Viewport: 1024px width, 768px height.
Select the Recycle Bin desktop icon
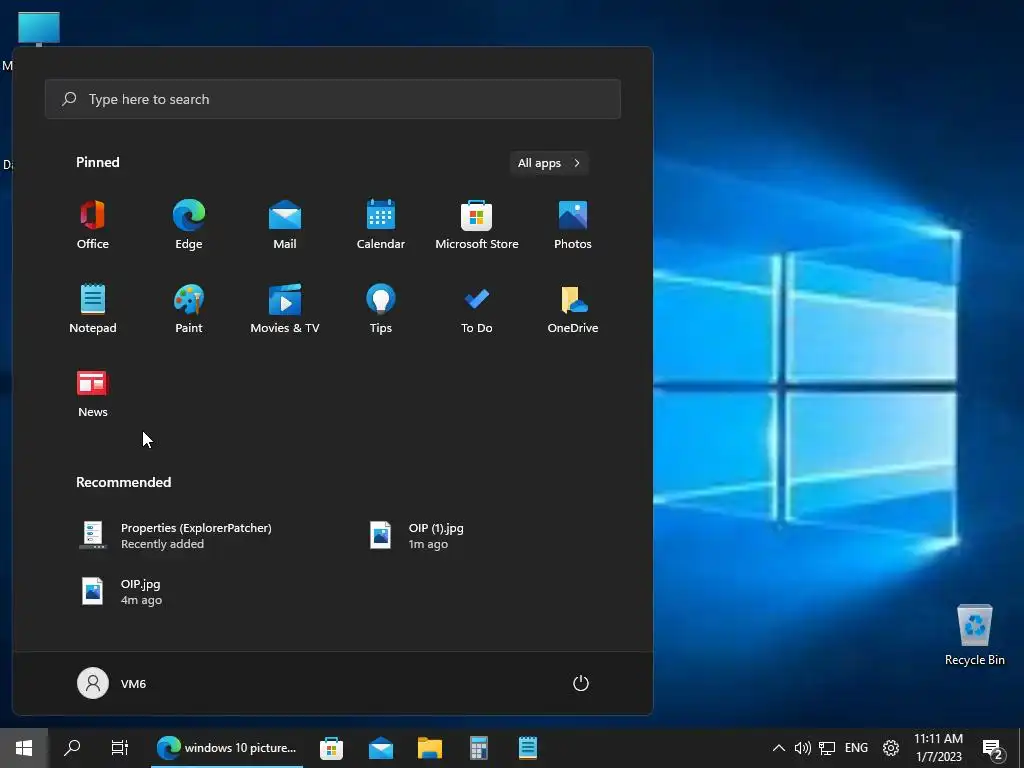(x=974, y=635)
